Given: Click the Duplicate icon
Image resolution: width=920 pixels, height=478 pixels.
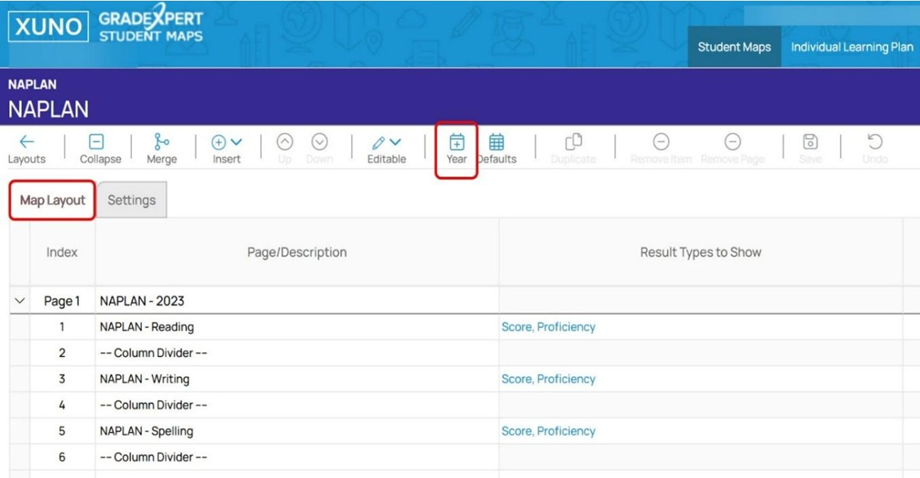Looking at the screenshot, I should pos(573,143).
